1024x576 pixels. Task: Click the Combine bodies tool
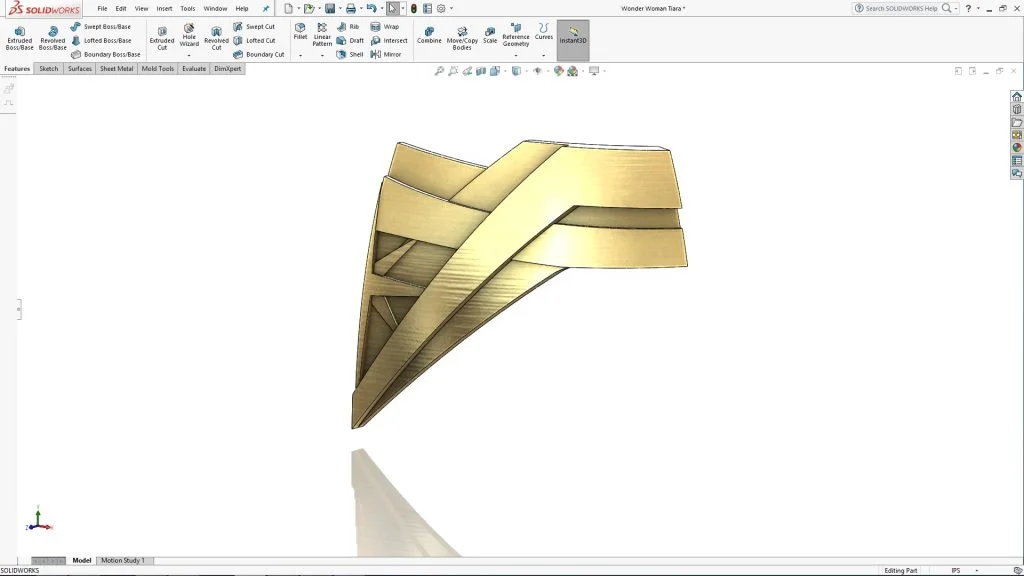tap(429, 36)
